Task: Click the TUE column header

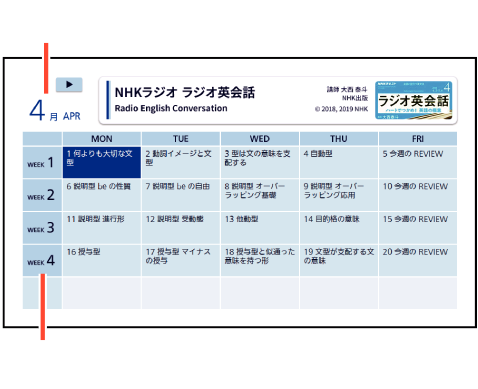Action: [x=181, y=139]
